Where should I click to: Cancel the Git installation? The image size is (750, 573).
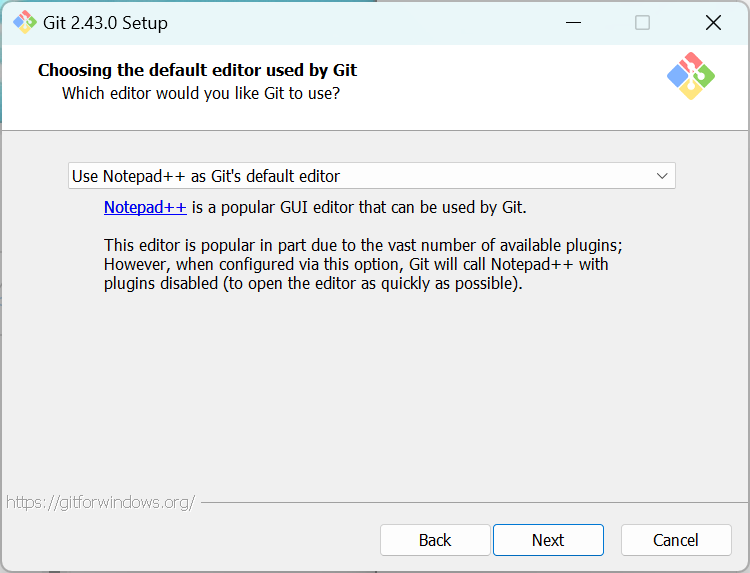[x=676, y=540]
